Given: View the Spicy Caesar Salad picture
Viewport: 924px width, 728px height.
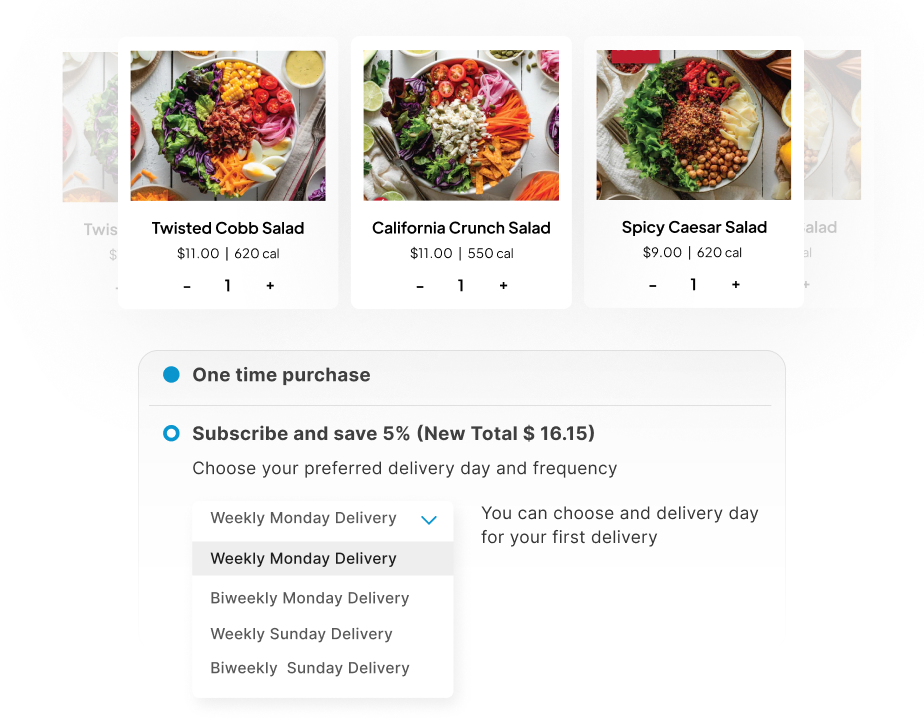Looking at the screenshot, I should (x=694, y=125).
